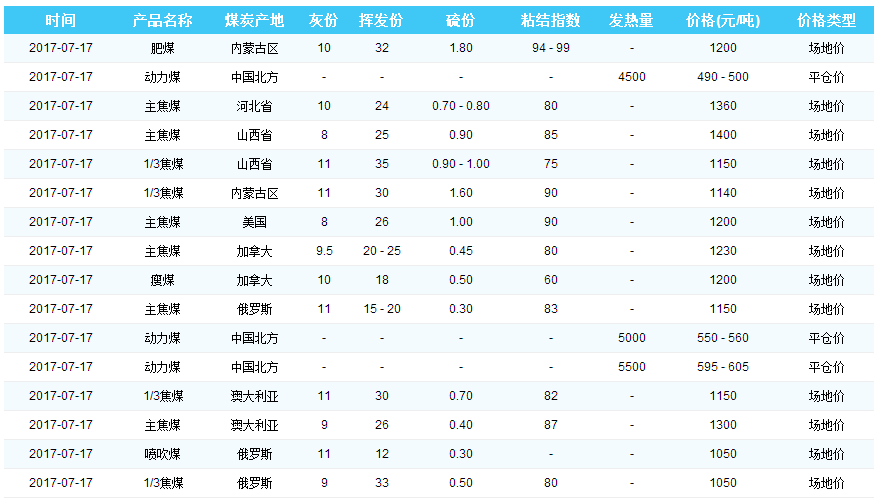
Task: Click the 肥煤 product name cell
Action: click(x=162, y=48)
